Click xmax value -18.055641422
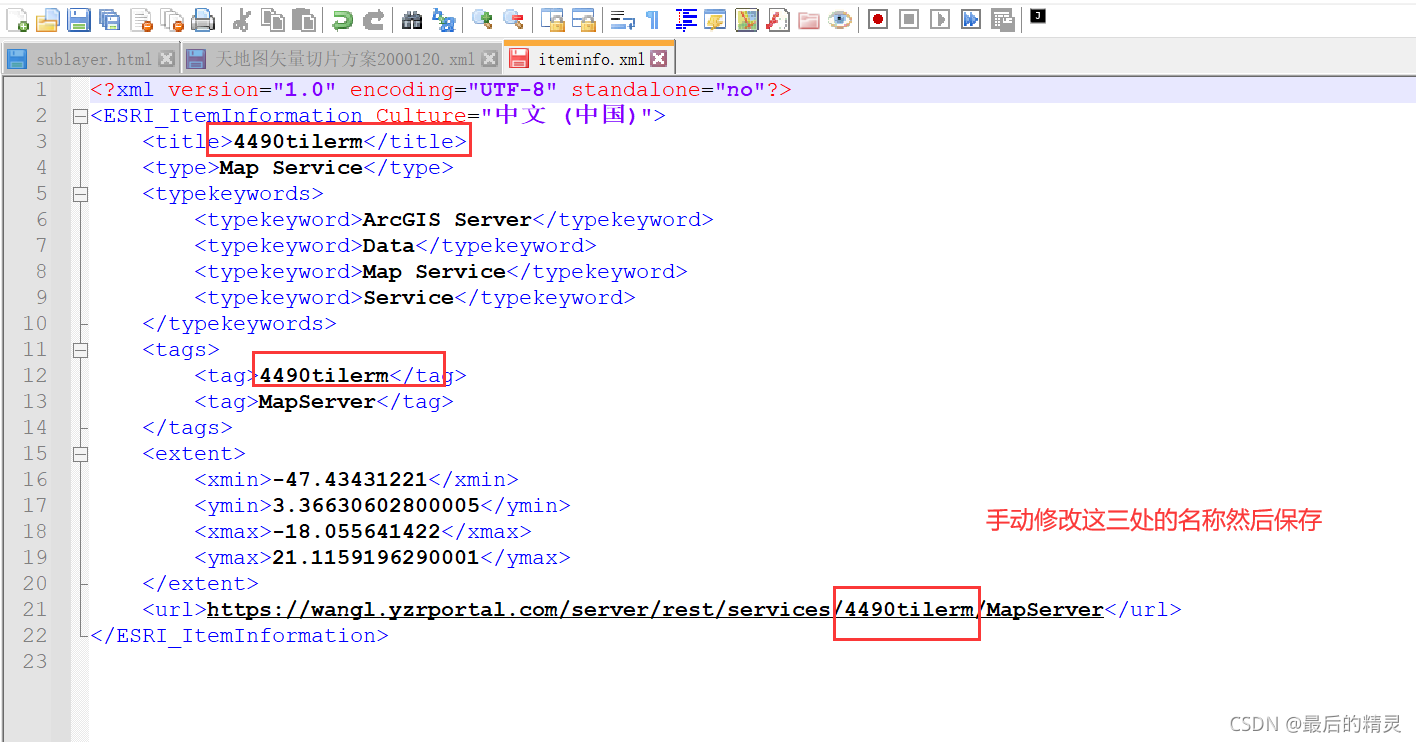1416x742 pixels. click(x=356, y=532)
